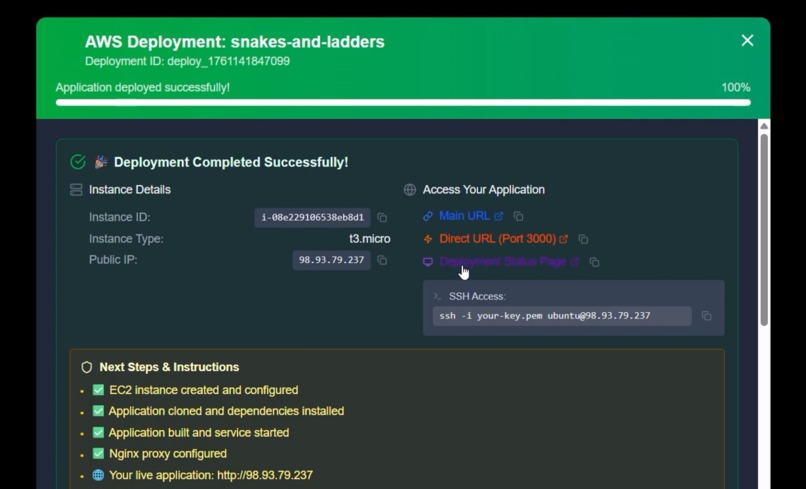Screen dimensions: 806x489
Task: Click the ssh -i your-key.pem command field
Action: pyautogui.click(x=562, y=316)
